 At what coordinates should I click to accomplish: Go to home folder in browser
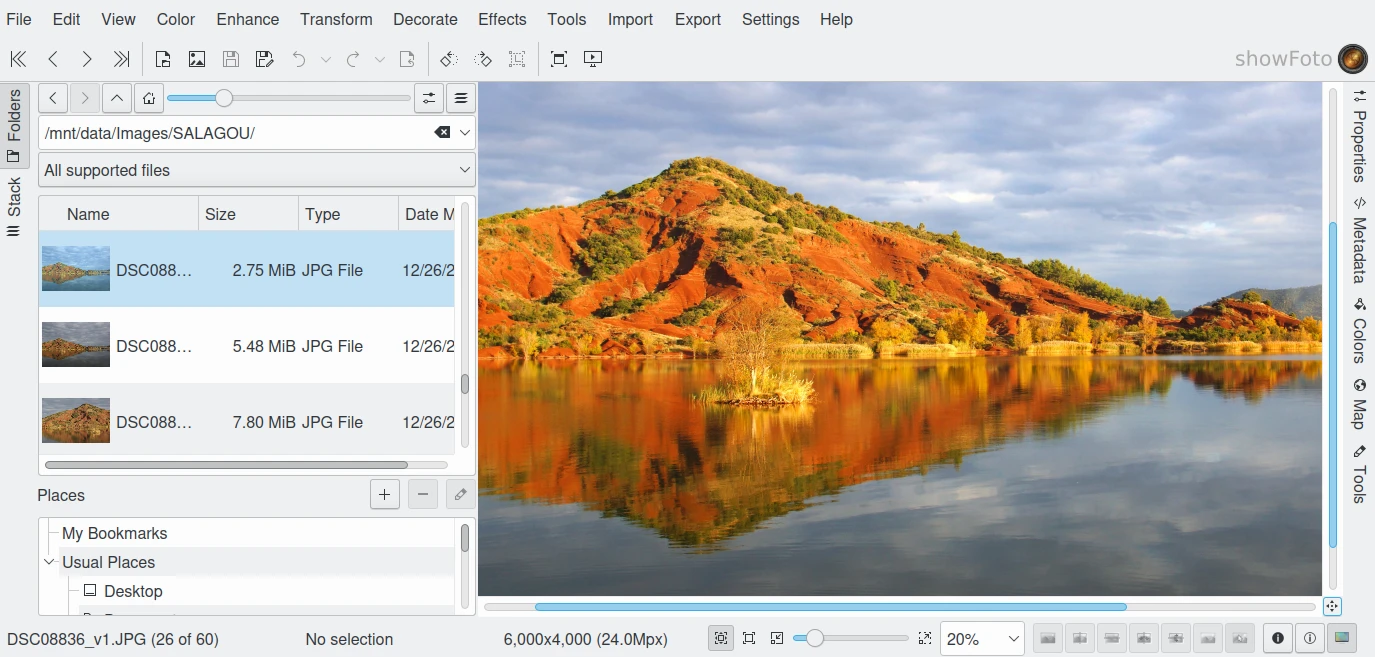148,98
